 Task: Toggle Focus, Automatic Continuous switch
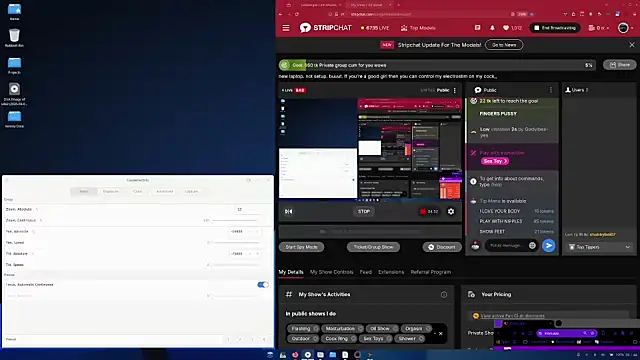[263, 284]
